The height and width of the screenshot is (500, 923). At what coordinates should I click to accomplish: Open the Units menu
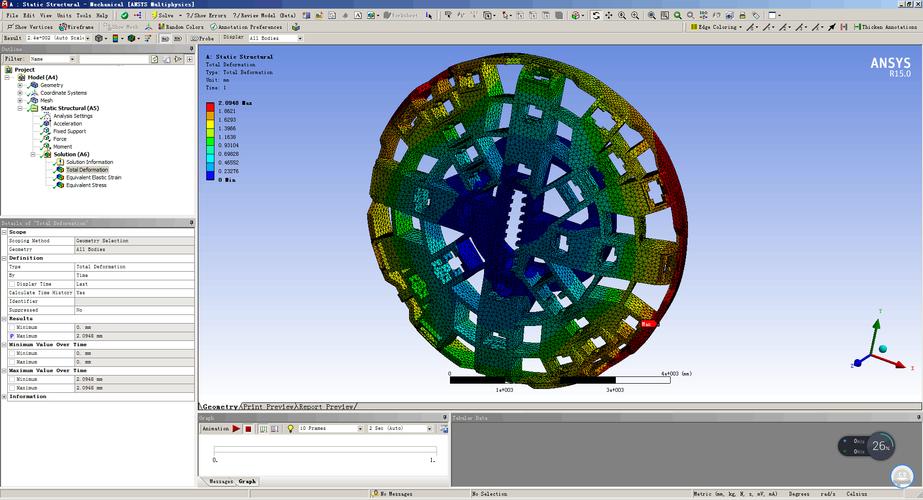64,15
